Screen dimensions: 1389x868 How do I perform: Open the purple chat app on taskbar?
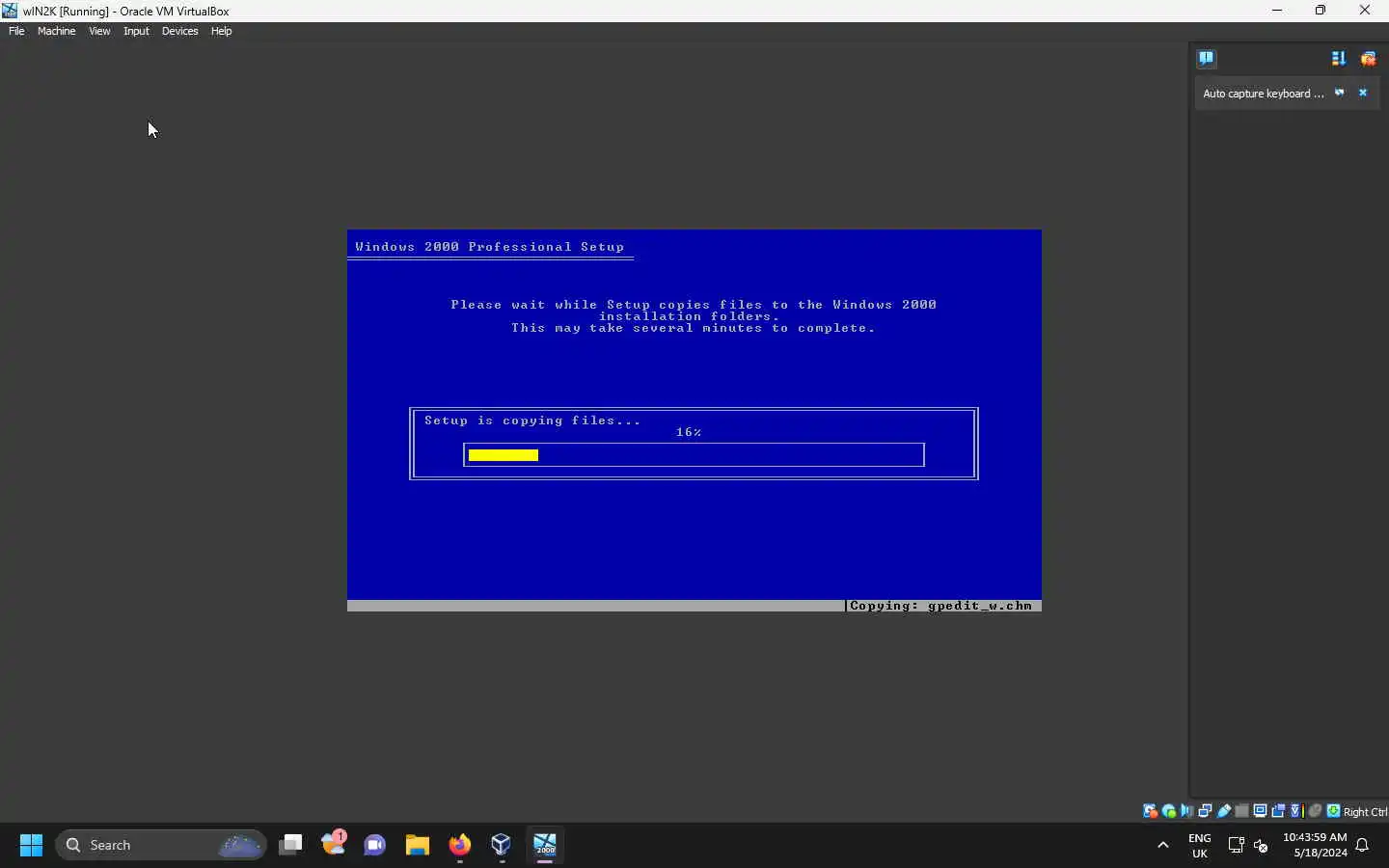(x=375, y=845)
